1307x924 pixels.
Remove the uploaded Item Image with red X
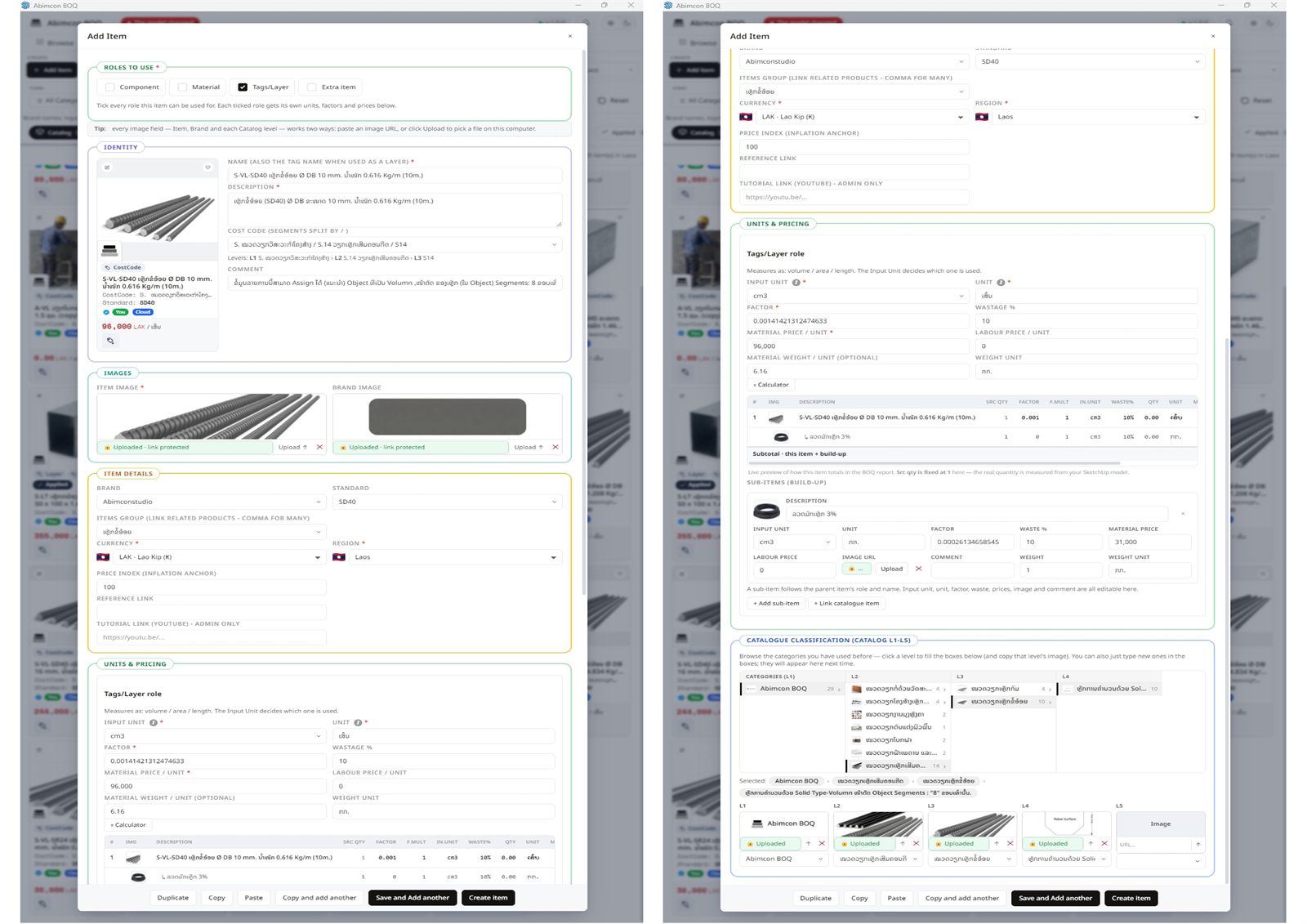pos(319,447)
